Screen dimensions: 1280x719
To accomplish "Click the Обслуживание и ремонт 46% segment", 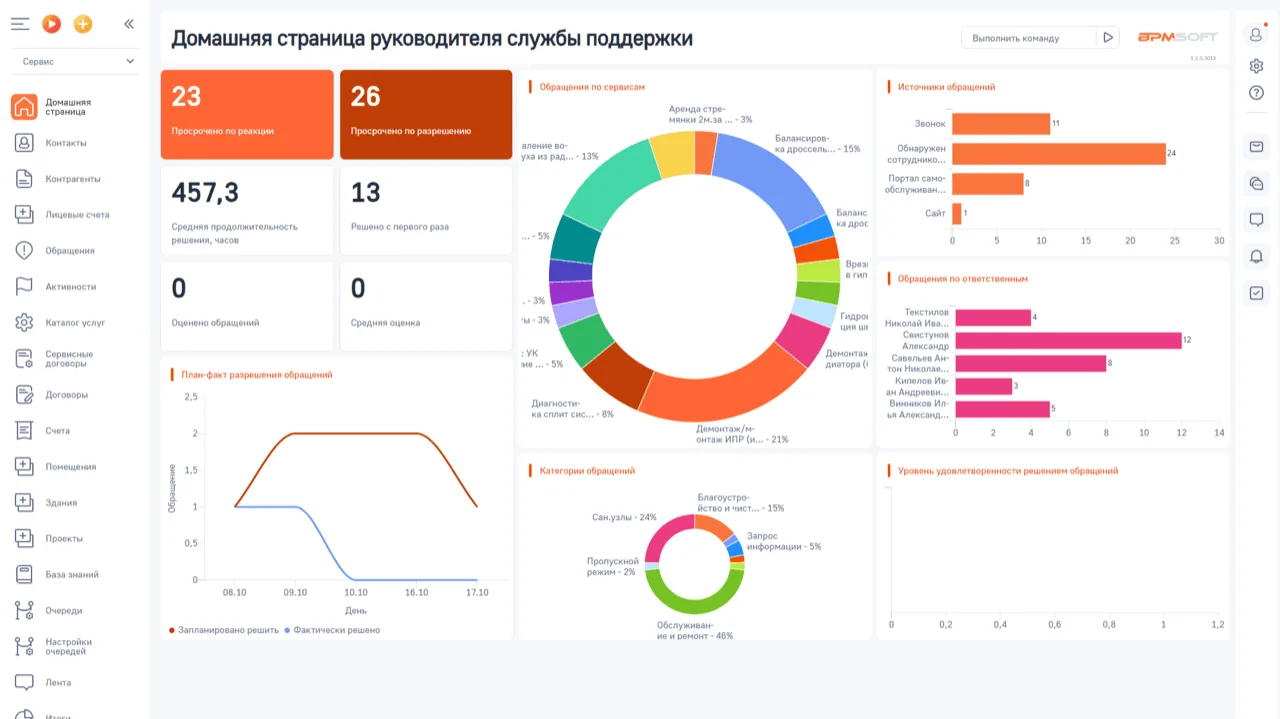I will pos(694,598).
